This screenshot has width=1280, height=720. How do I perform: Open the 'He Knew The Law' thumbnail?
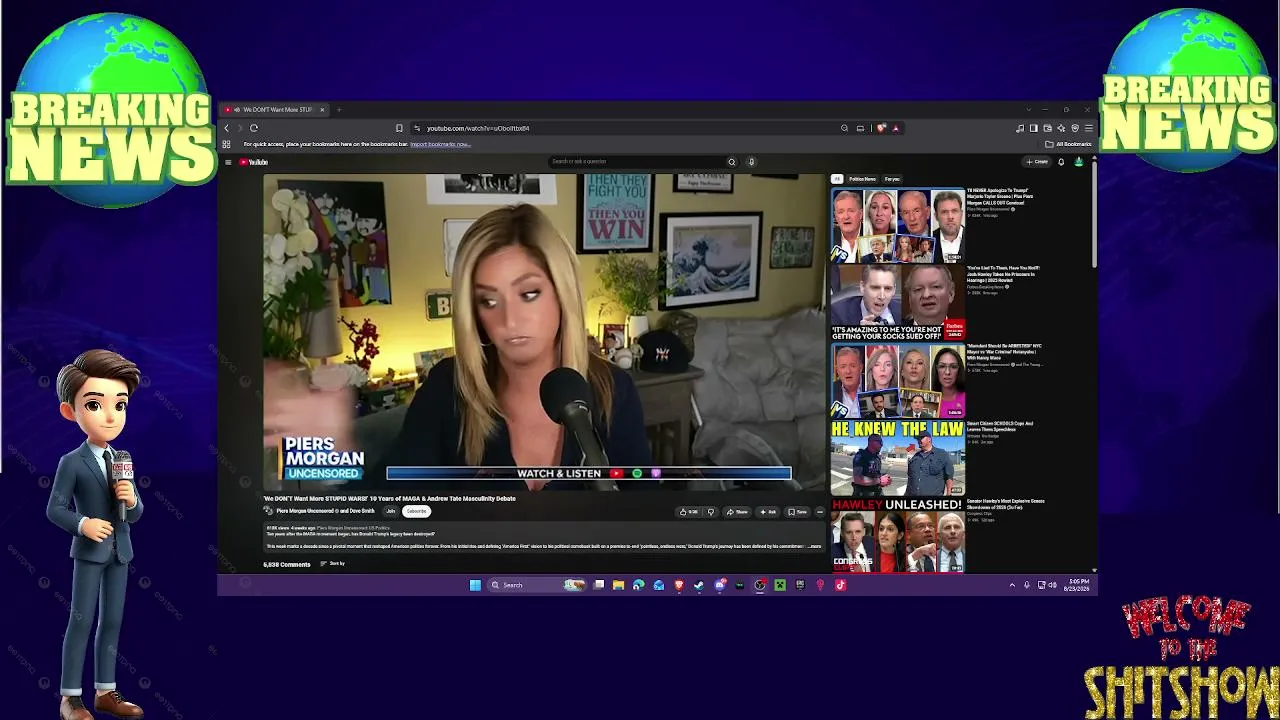click(897, 459)
